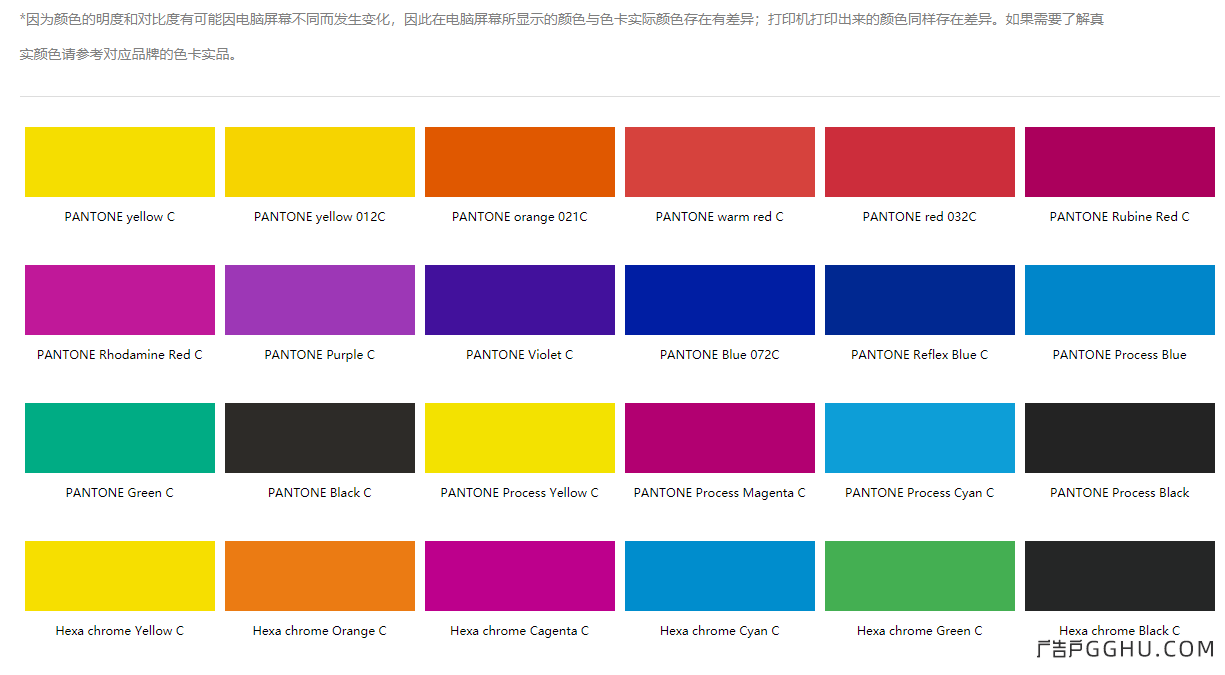Click the 'PANTONE Process Magenta C' label
This screenshot has height=675, width=1225.
(x=720, y=493)
